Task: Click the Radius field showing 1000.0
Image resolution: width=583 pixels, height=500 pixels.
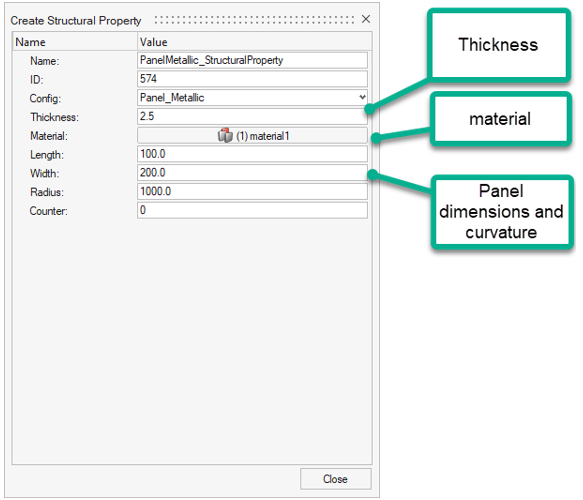Action: pos(252,191)
